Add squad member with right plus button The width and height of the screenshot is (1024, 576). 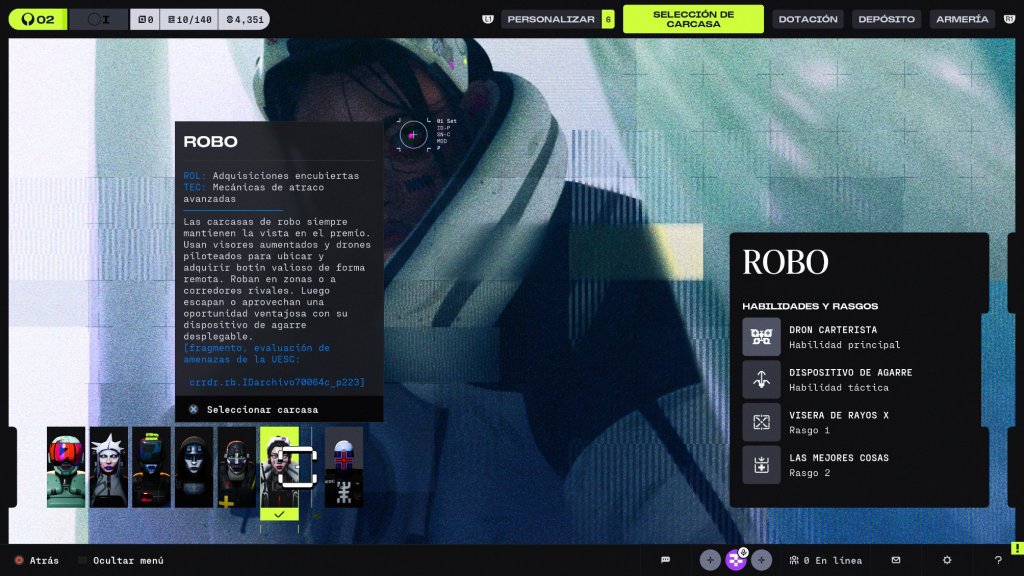[x=762, y=560]
